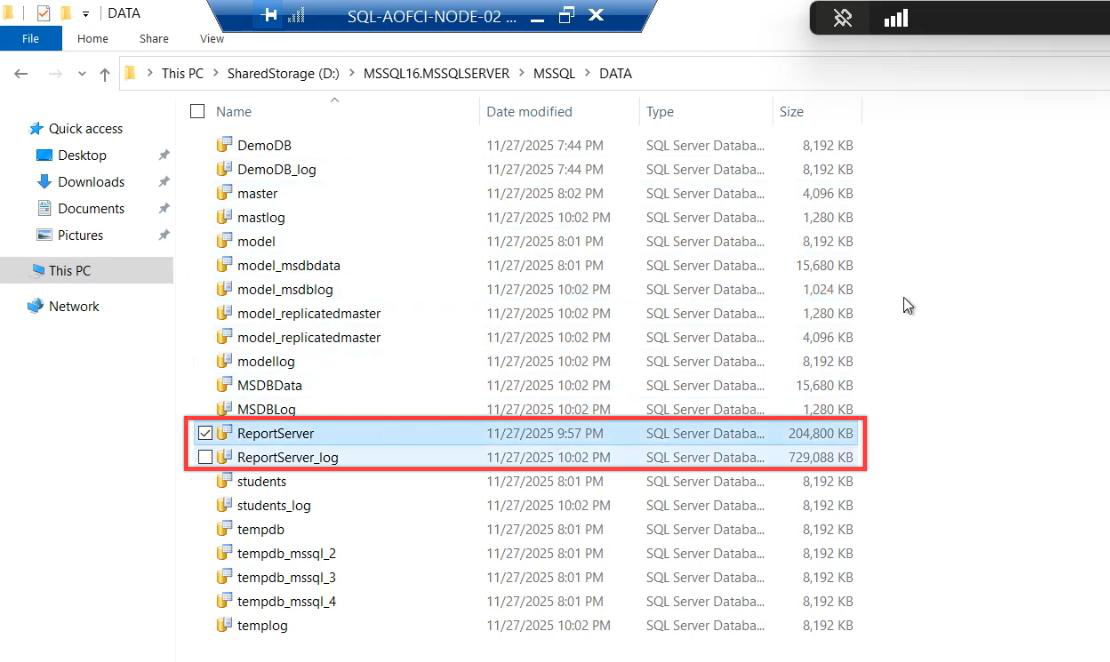The width and height of the screenshot is (1110, 662).
Task: Open Desktop in navigation pane
Action: tap(82, 155)
